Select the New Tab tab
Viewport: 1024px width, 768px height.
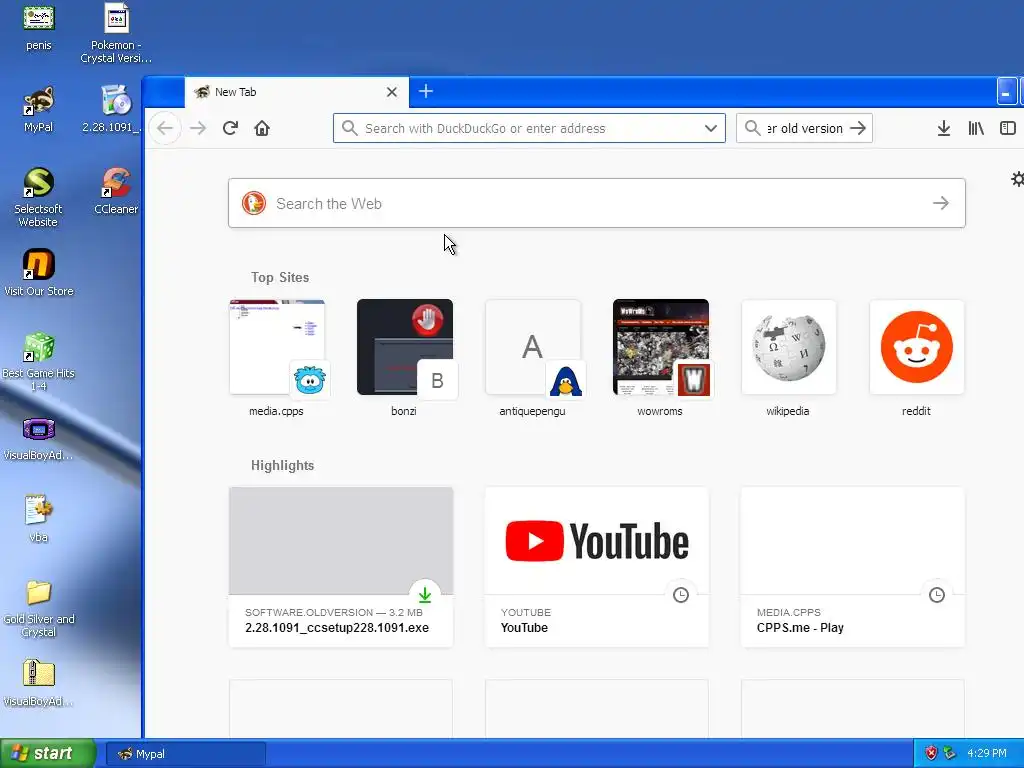297,92
